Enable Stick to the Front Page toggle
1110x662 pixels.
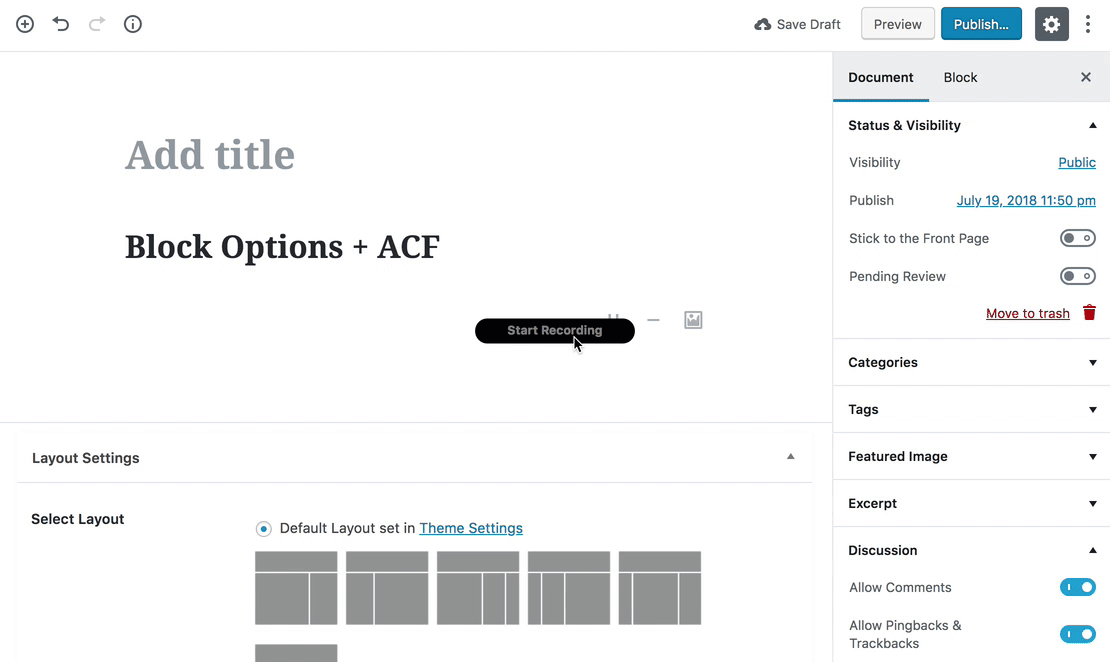1078,238
